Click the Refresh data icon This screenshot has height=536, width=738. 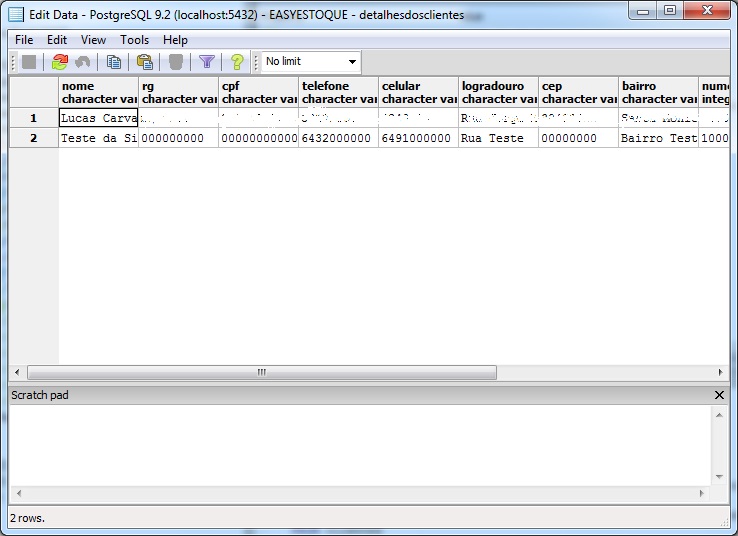pos(59,62)
